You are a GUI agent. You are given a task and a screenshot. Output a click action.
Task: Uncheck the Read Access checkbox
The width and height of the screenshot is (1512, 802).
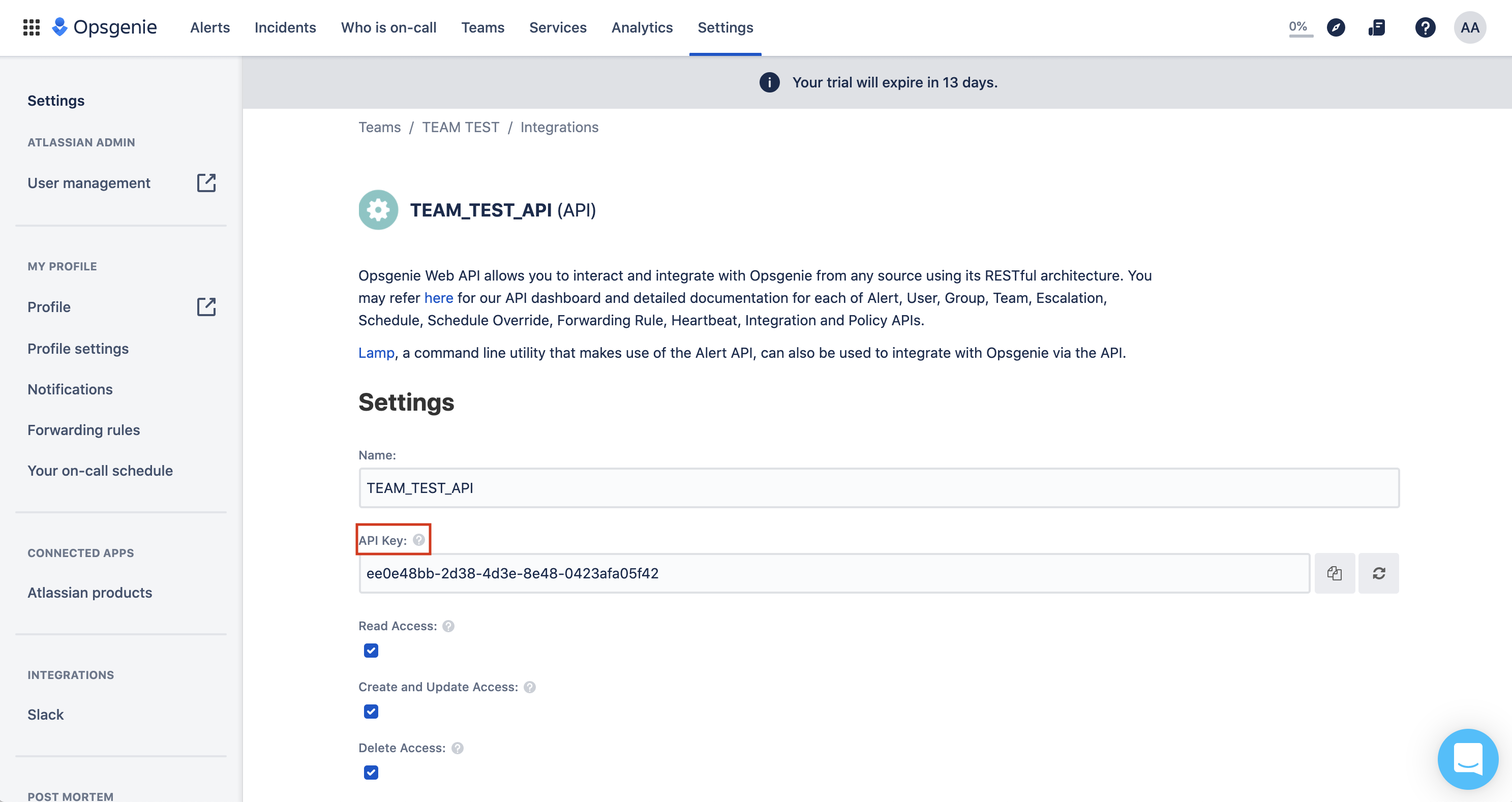(x=370, y=650)
